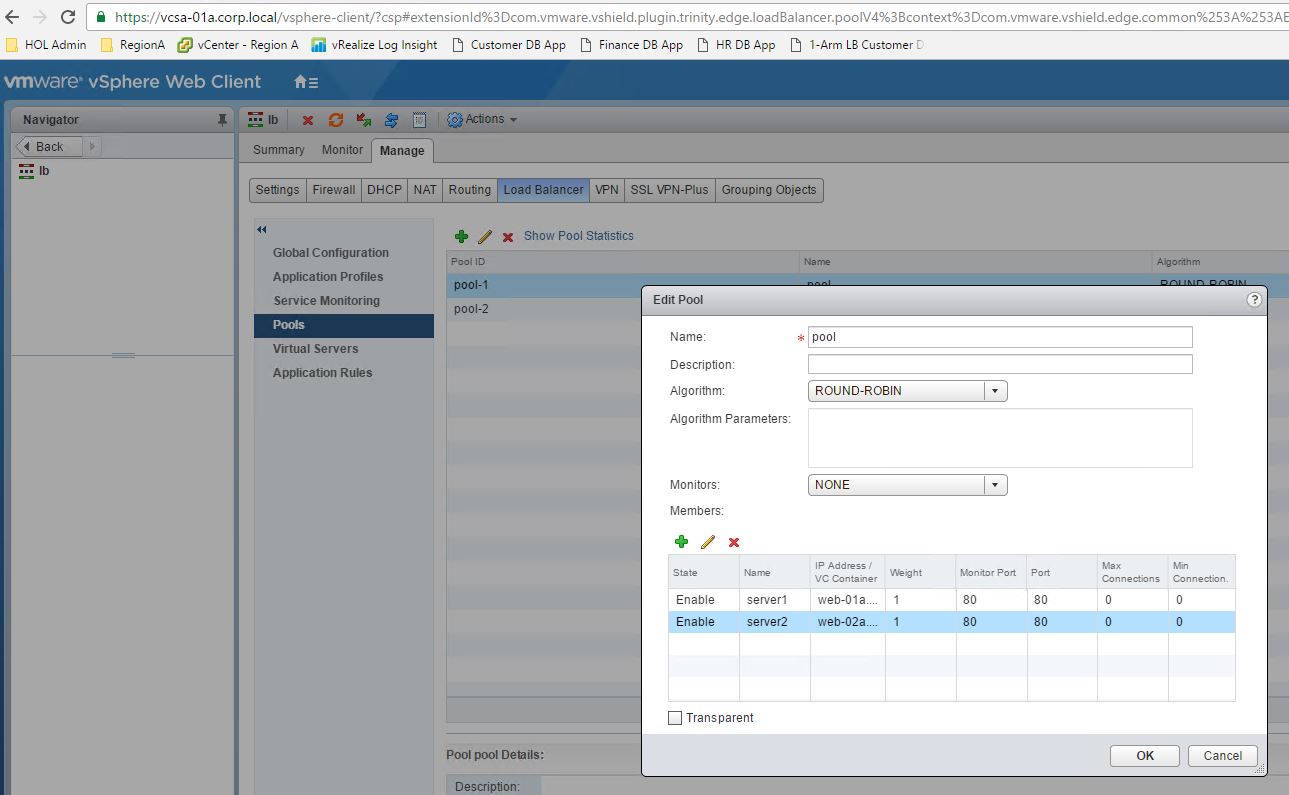Click the green add pool icon beside Show Pool Statistics
Screen dimensions: 1289x795
point(461,236)
